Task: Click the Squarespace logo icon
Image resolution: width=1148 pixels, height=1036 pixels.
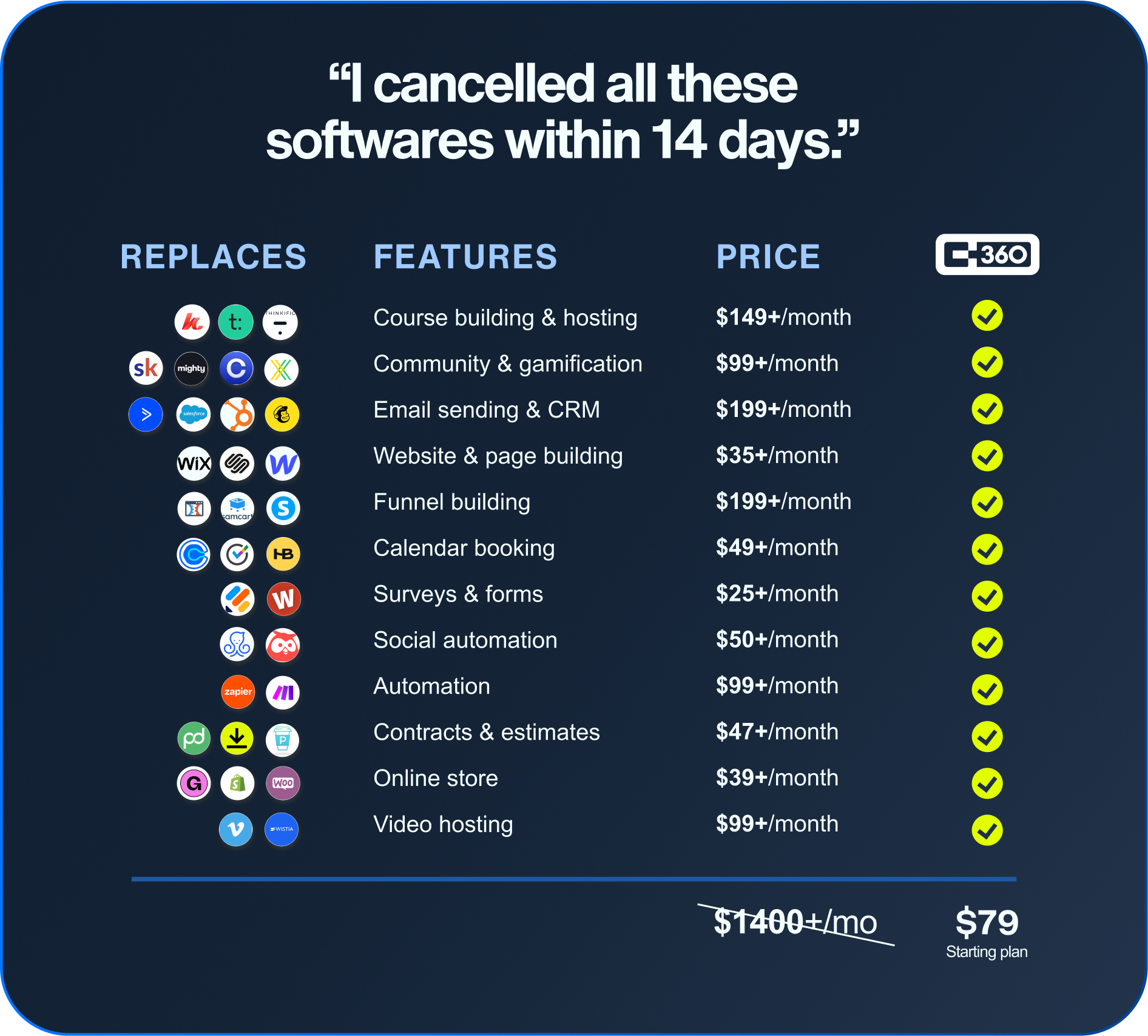Action: [237, 464]
